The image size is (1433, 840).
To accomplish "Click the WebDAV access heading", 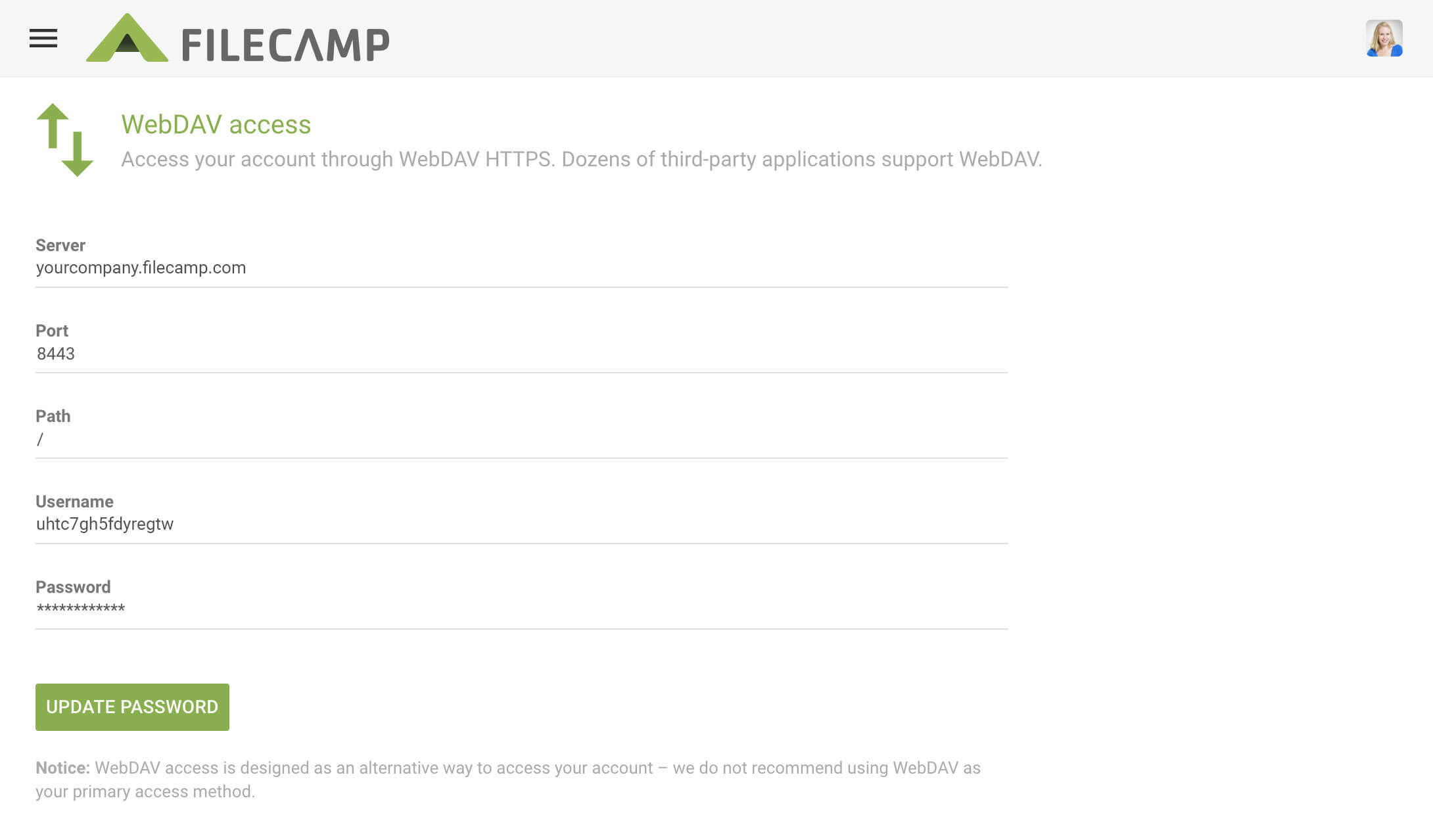I will [216, 124].
